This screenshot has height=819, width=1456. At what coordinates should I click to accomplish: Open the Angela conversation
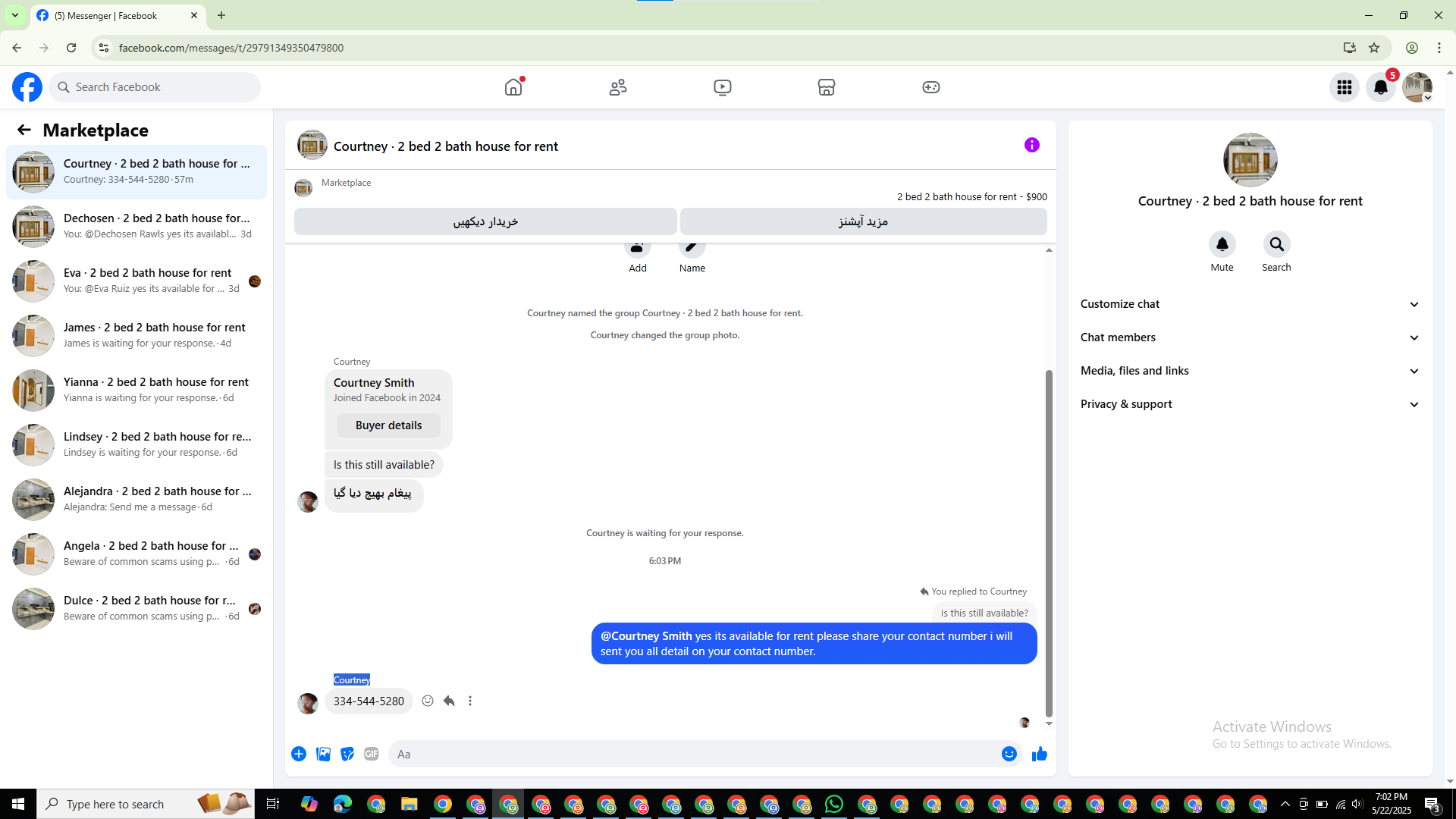point(136,554)
